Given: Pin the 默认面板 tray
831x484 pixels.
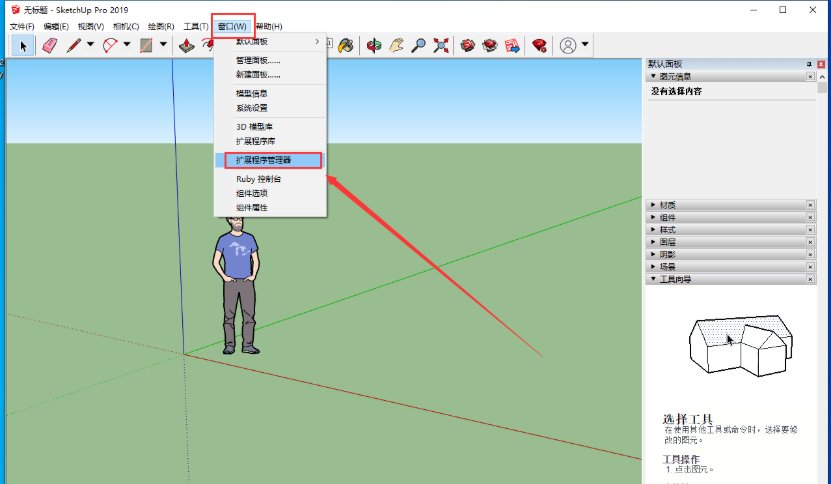Looking at the screenshot, I should pos(809,64).
